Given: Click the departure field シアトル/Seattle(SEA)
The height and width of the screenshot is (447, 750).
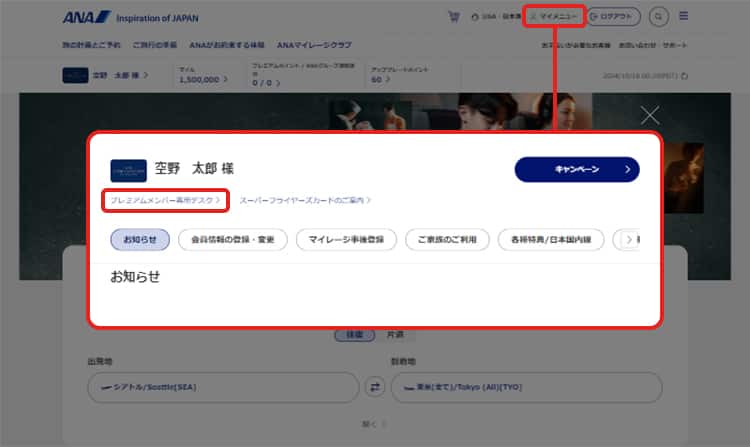Looking at the screenshot, I should point(222,387).
